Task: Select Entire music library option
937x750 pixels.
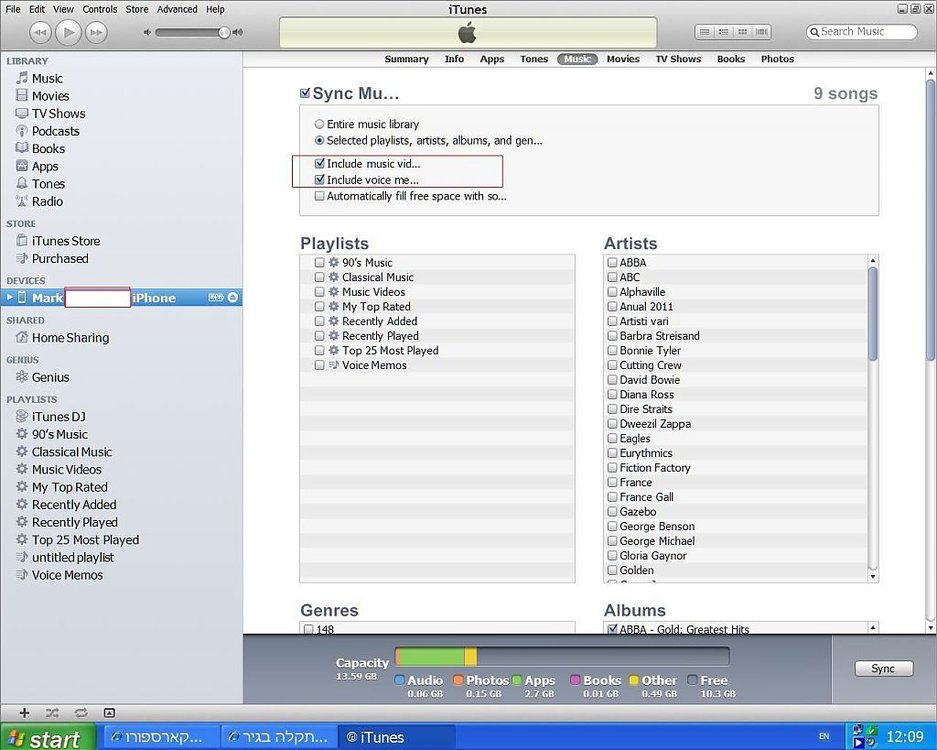Action: point(319,124)
